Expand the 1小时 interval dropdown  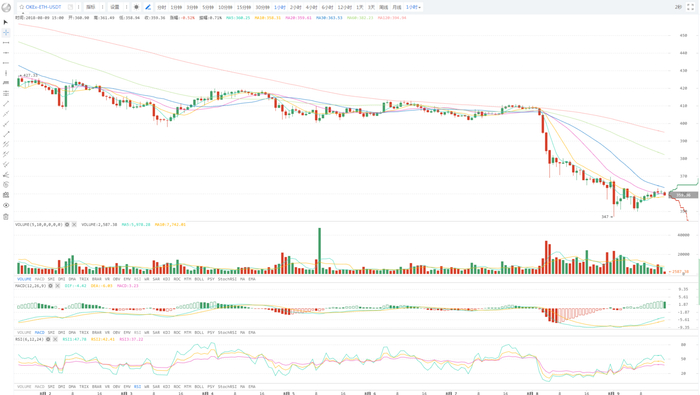pyautogui.click(x=413, y=7)
